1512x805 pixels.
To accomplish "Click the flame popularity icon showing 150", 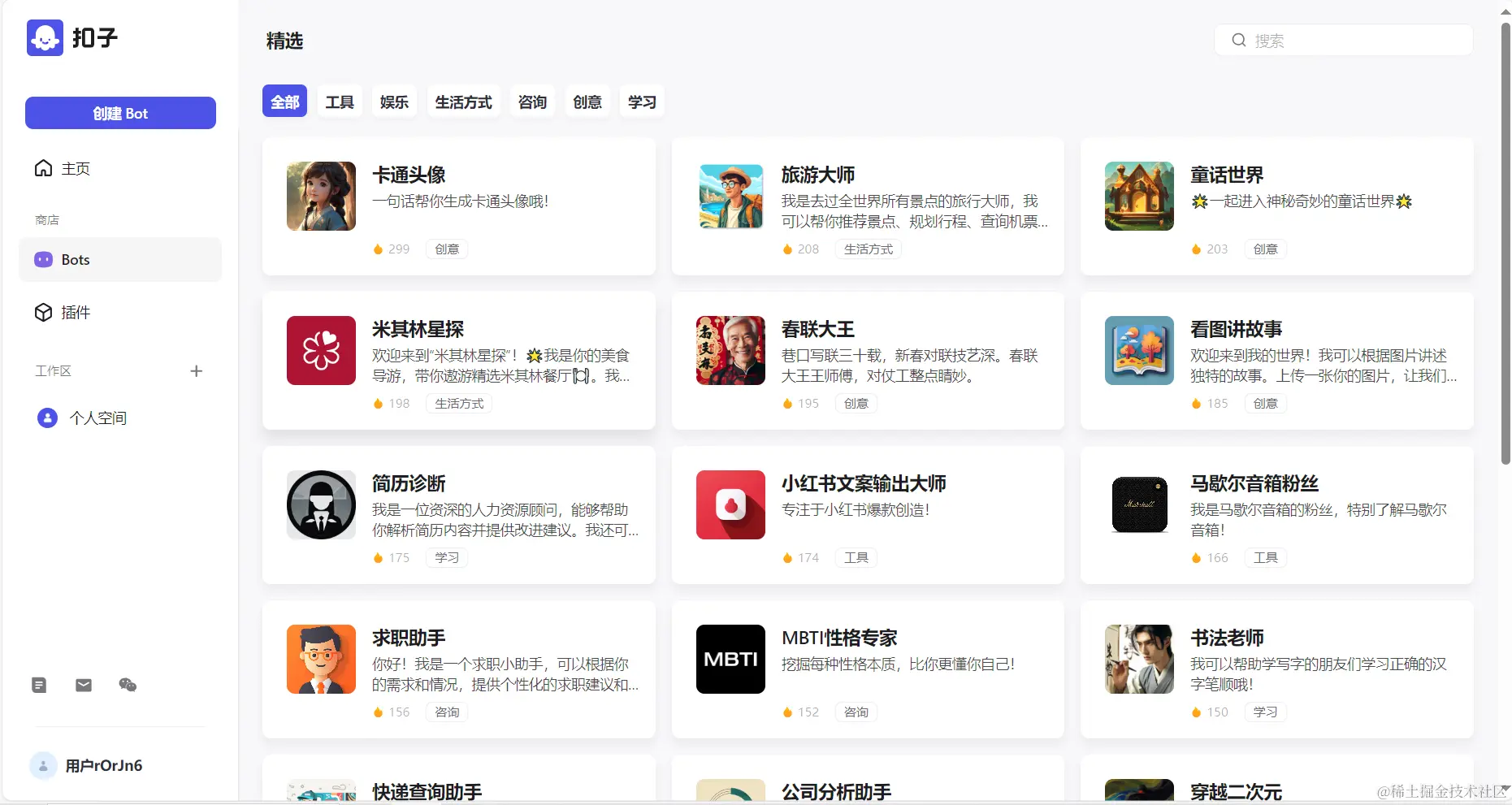I will pos(1196,712).
